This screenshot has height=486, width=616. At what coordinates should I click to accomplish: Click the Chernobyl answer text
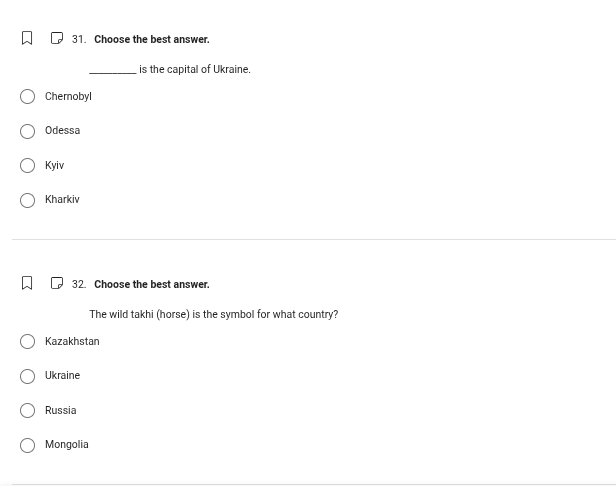point(68,97)
